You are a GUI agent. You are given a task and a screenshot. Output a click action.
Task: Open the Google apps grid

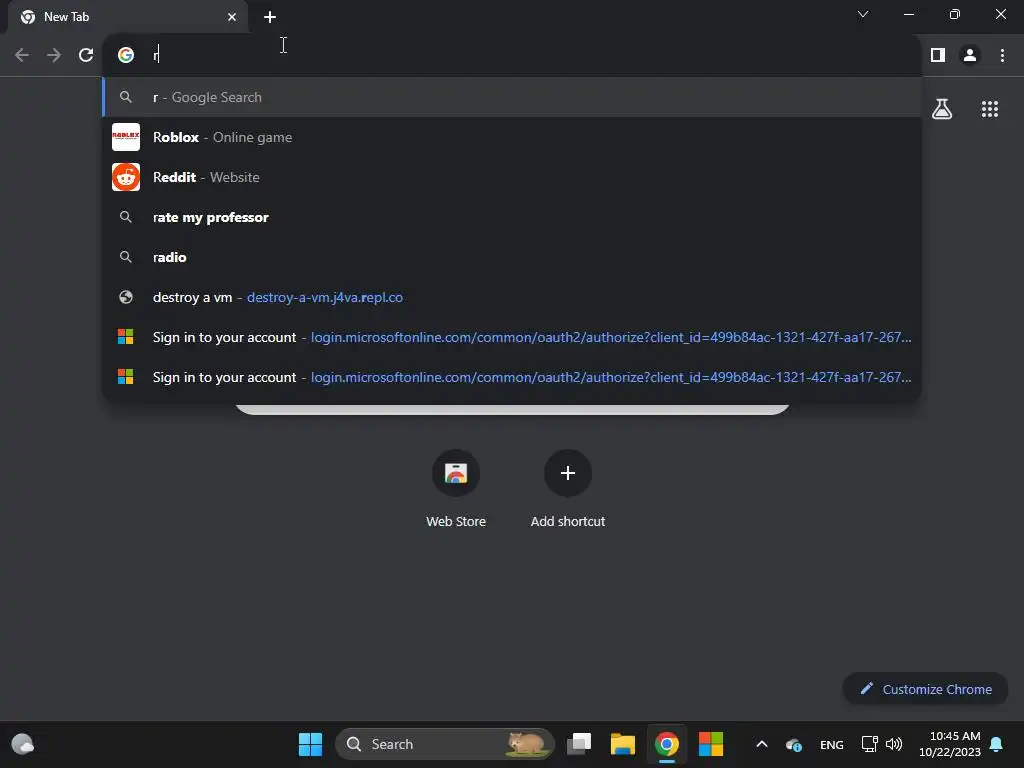[990, 109]
